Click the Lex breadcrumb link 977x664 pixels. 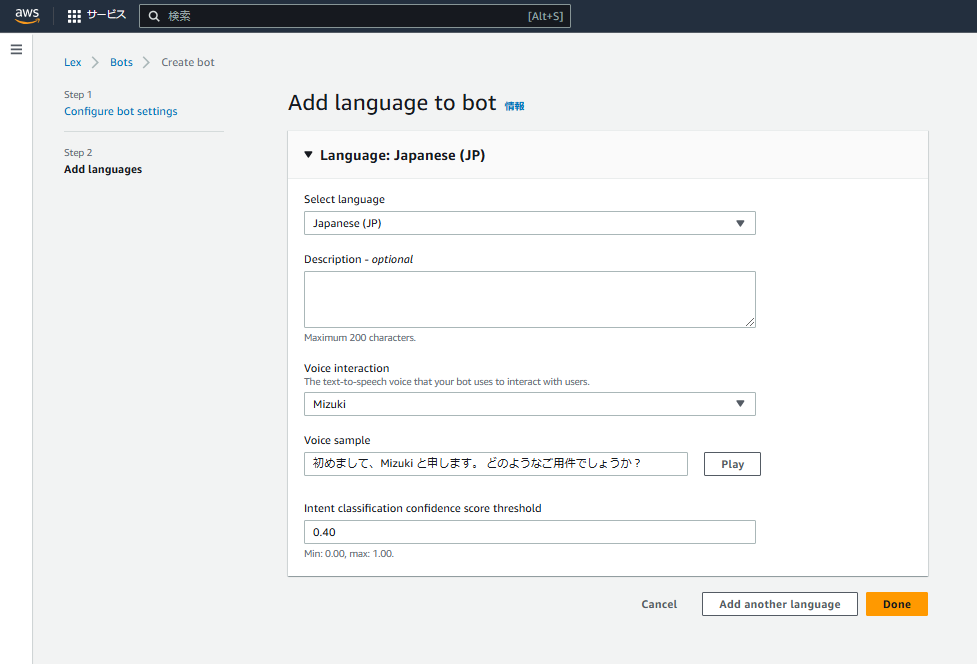[x=73, y=62]
